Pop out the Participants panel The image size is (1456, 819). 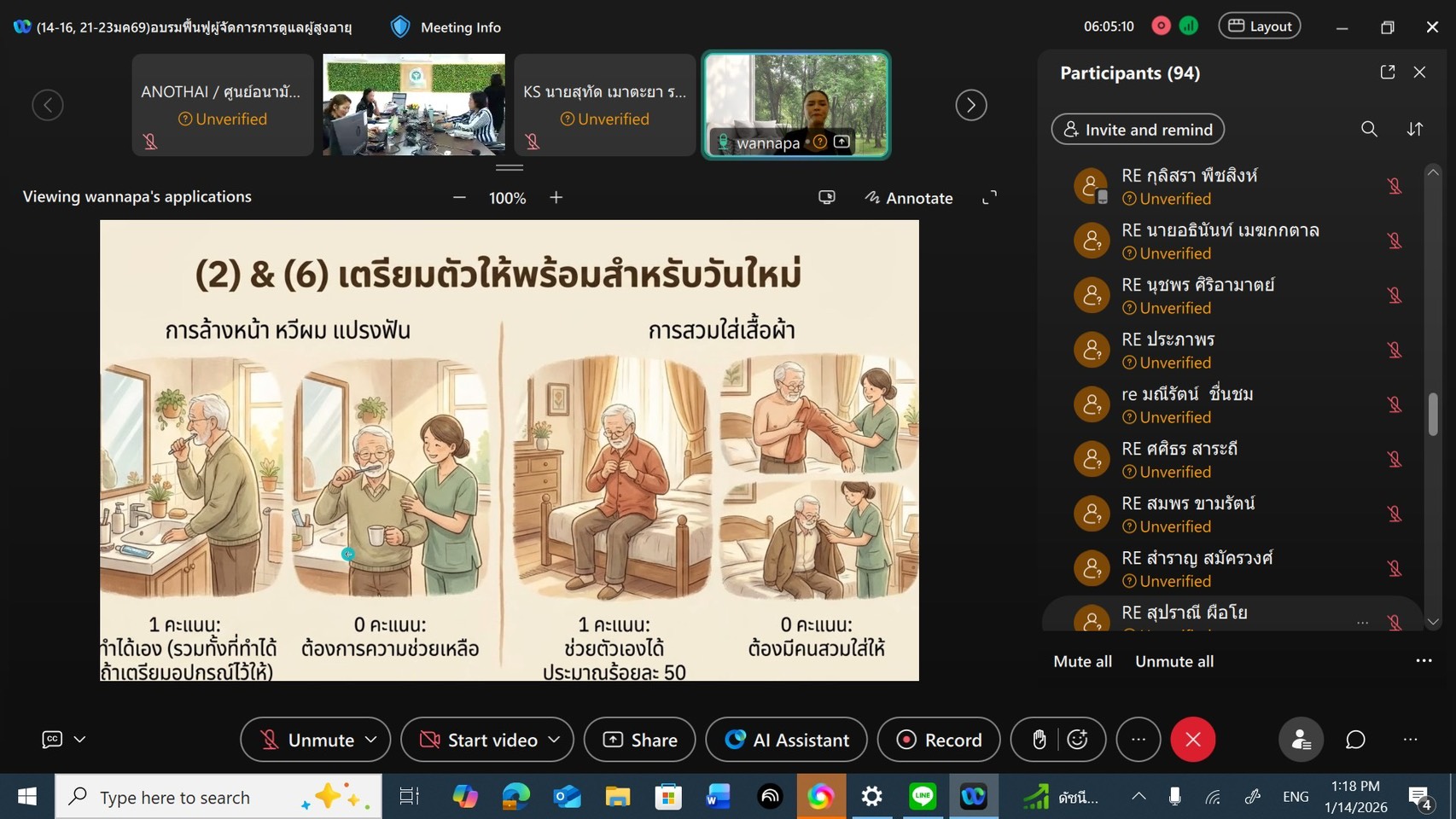pos(1388,73)
